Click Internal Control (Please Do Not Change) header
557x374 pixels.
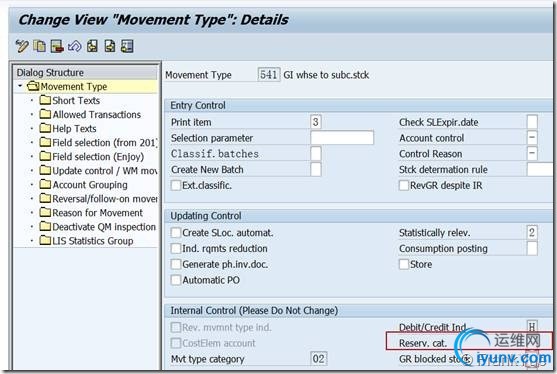[x=359, y=310]
